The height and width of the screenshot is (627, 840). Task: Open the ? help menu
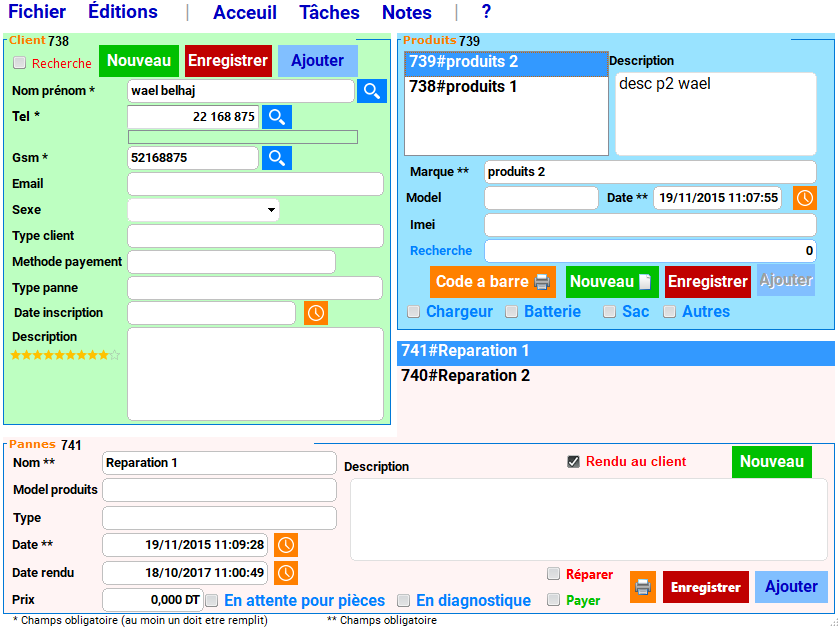(486, 12)
